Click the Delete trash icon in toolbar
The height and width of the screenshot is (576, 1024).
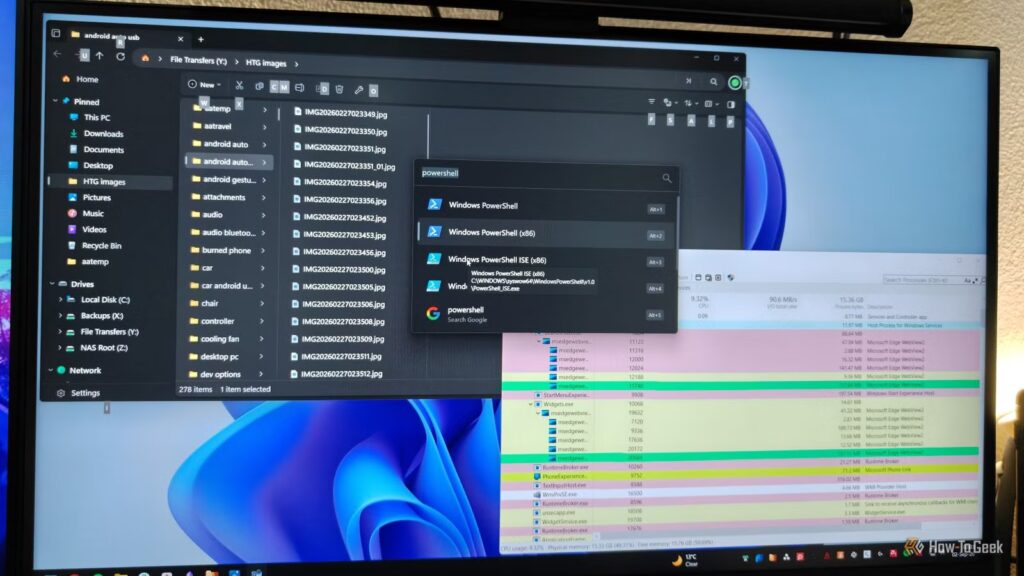tap(340, 89)
